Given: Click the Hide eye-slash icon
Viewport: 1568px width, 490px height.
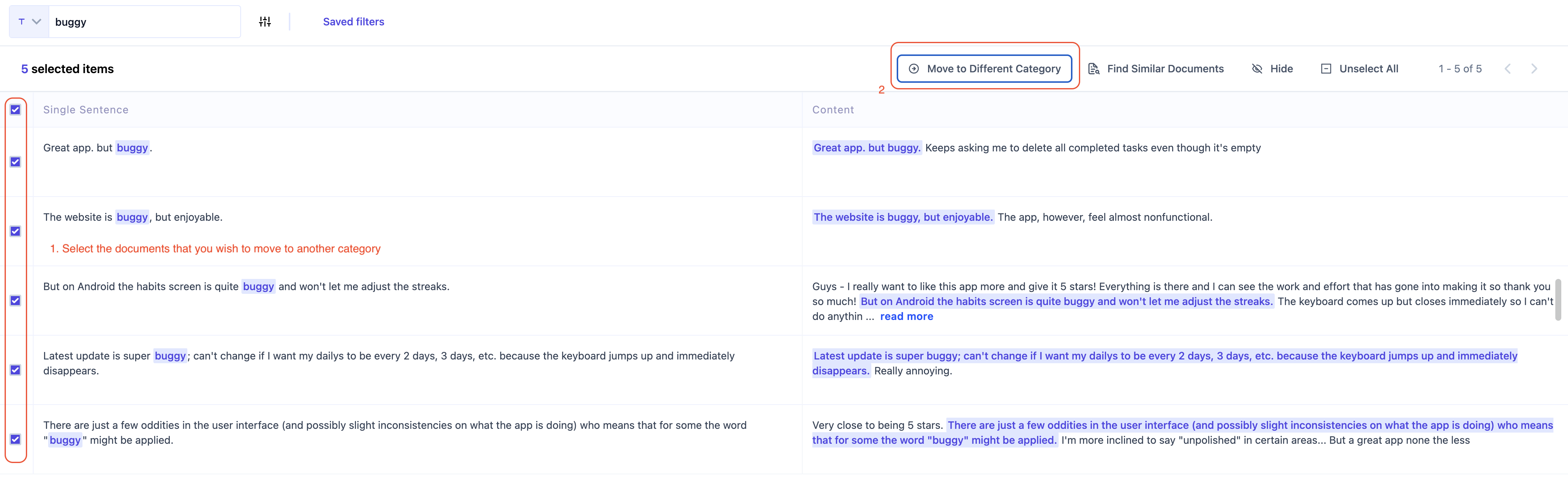Looking at the screenshot, I should pyautogui.click(x=1257, y=69).
